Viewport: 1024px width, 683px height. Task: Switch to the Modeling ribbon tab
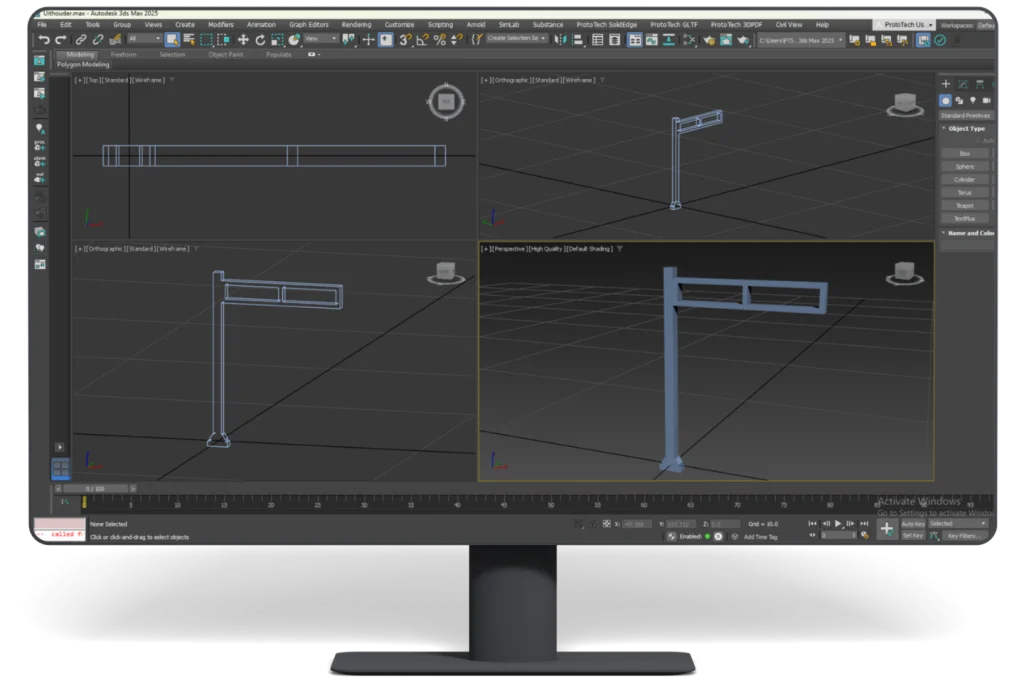coord(80,54)
